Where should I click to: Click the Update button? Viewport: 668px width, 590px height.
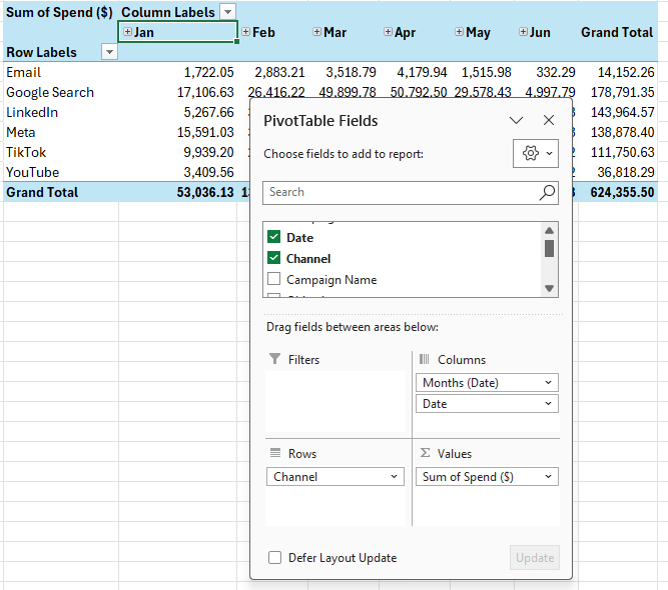(x=535, y=557)
